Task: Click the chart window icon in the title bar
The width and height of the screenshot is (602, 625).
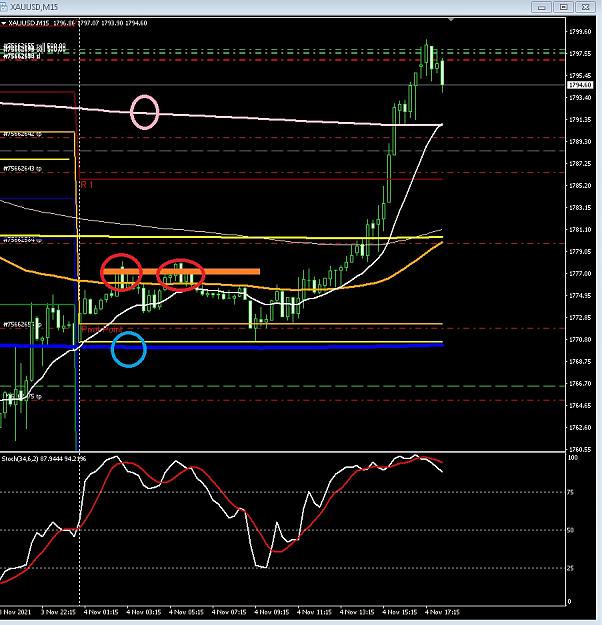Action: [x=3, y=6]
